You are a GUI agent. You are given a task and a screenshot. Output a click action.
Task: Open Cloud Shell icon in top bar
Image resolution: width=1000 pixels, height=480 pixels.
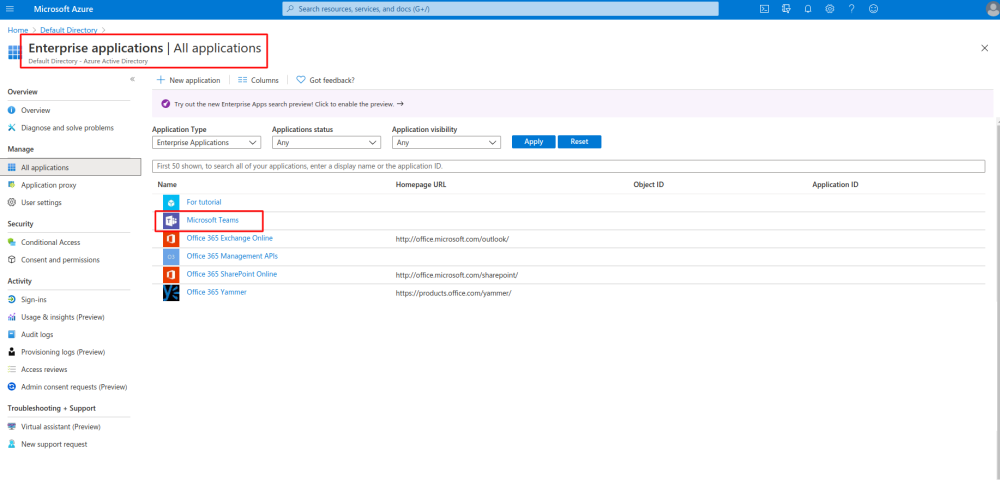[x=764, y=9]
